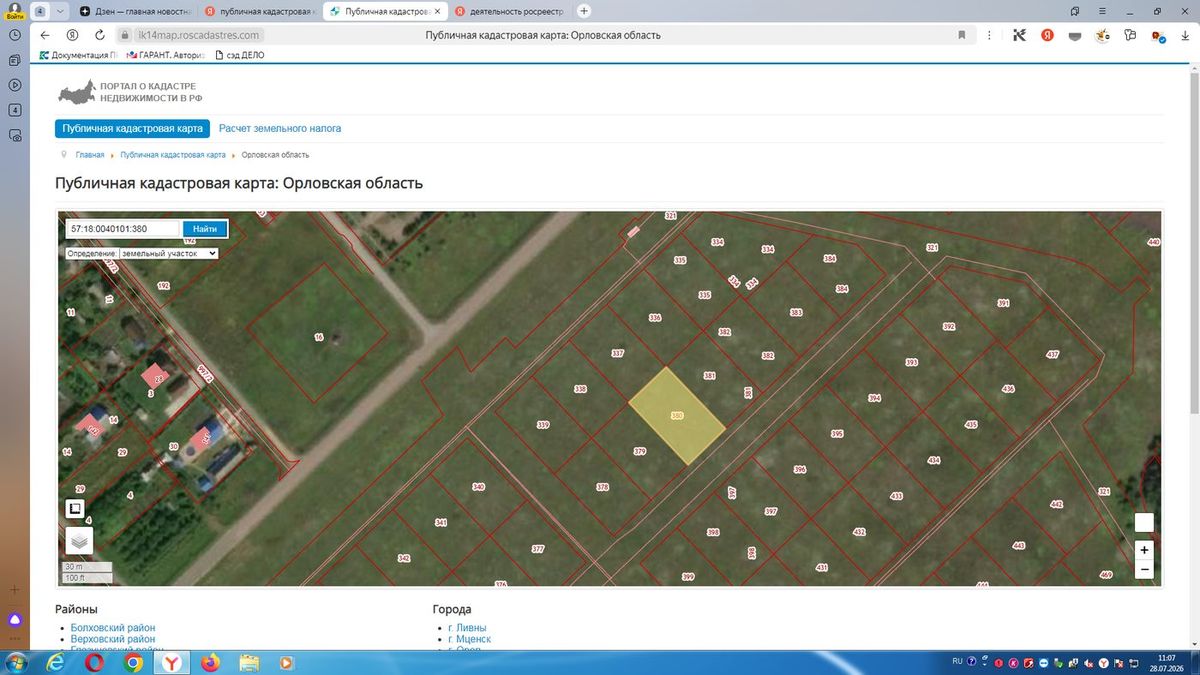
Task: Follow the Главная breadcrumb link
Action: click(90, 155)
